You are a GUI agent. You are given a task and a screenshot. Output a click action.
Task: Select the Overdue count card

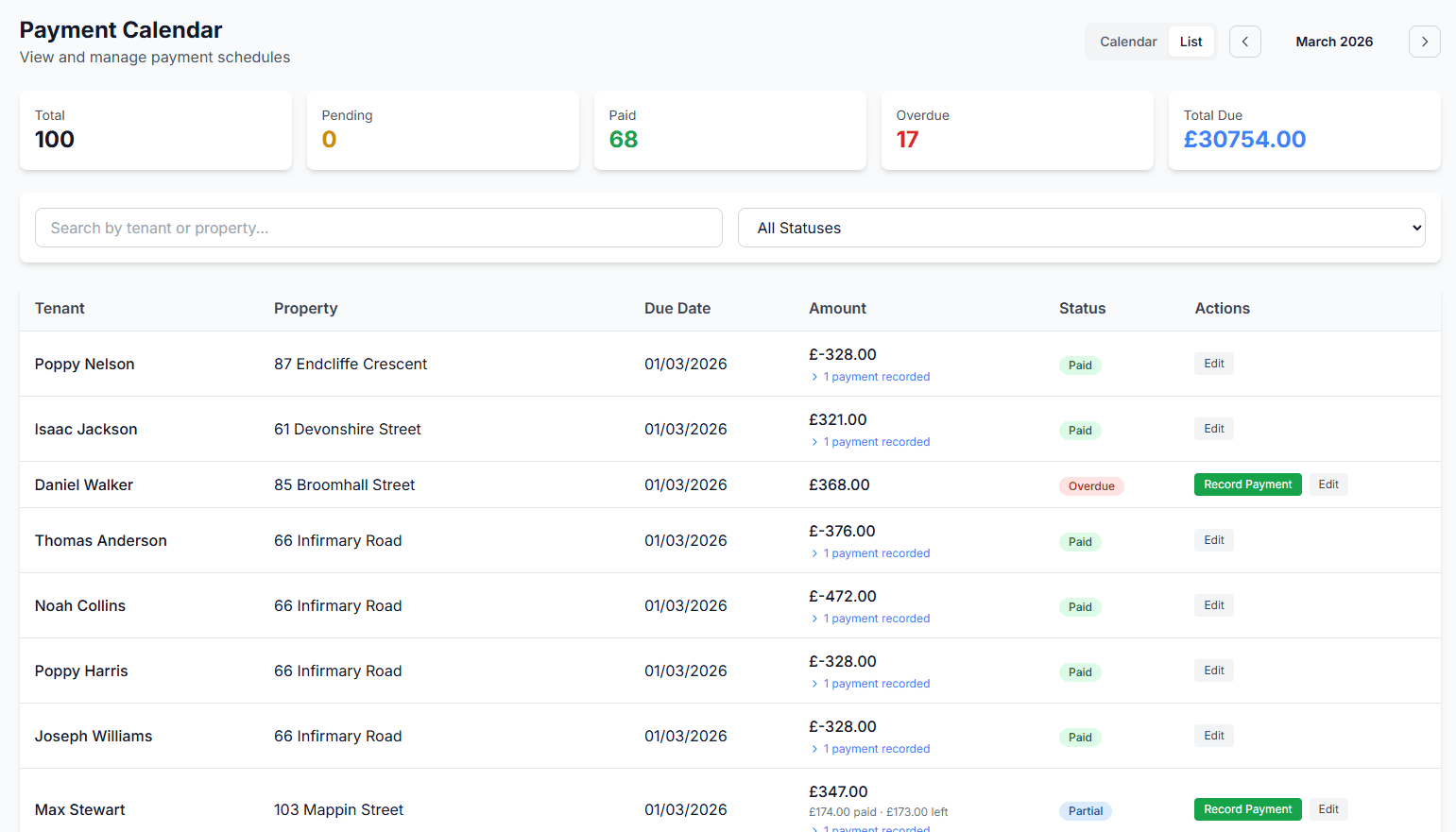click(x=1018, y=130)
